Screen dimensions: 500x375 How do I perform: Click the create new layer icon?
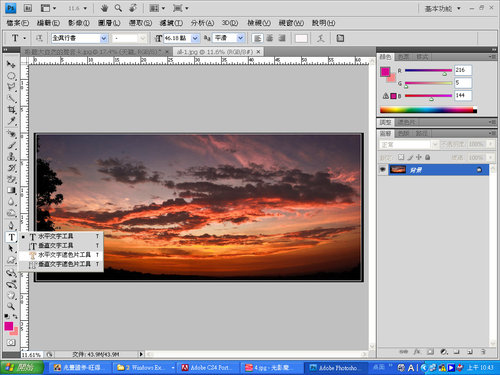pos(470,352)
